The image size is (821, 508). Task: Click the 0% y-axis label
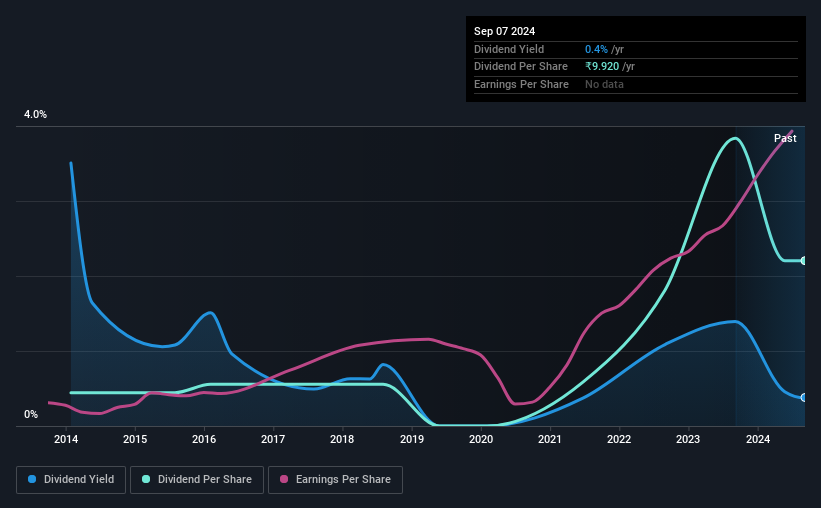(x=31, y=414)
